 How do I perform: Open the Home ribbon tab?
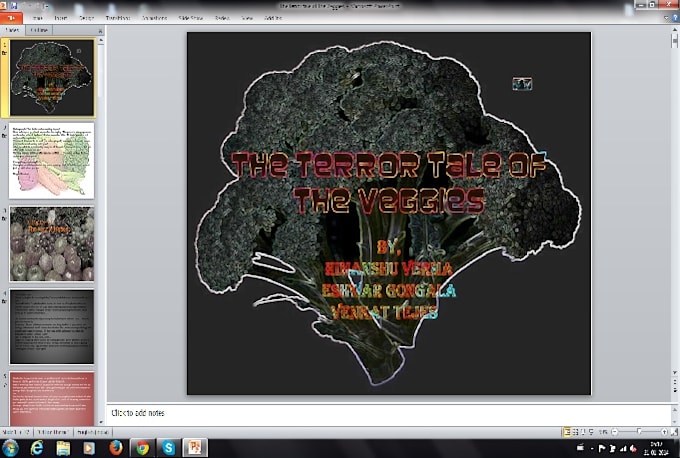37,18
